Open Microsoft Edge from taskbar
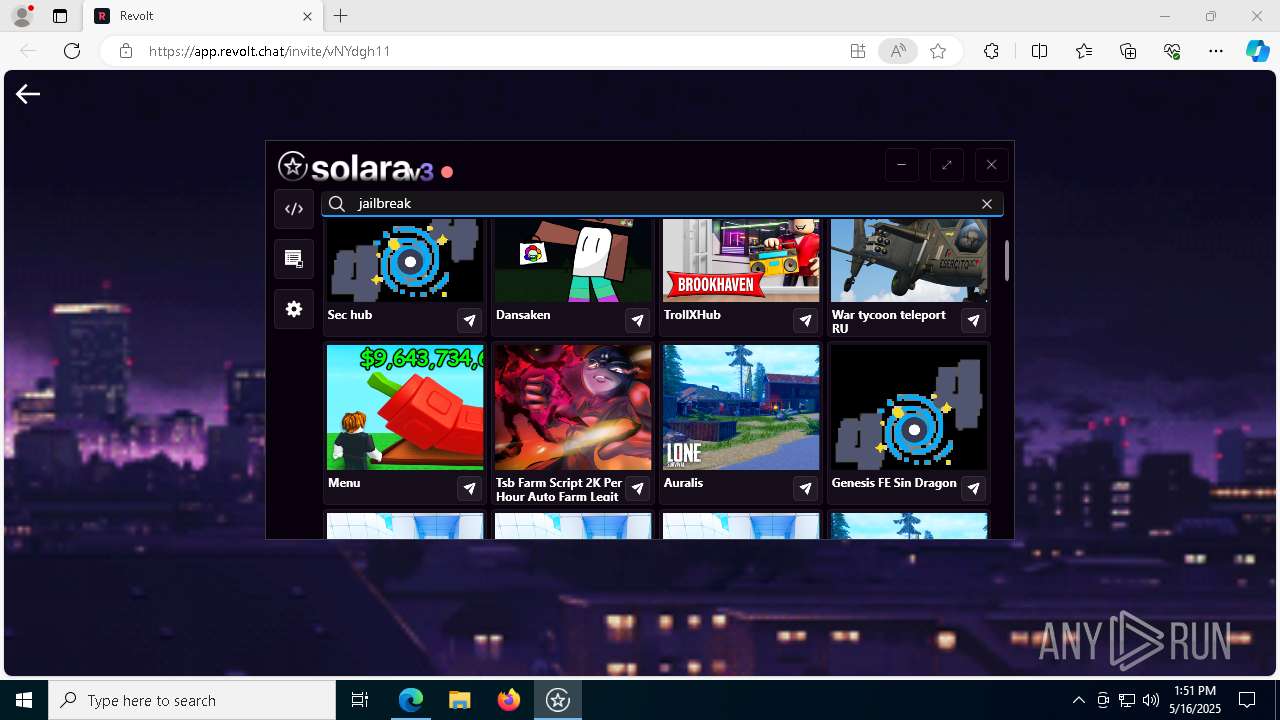Screen dimensions: 1280x720 pos(411,700)
